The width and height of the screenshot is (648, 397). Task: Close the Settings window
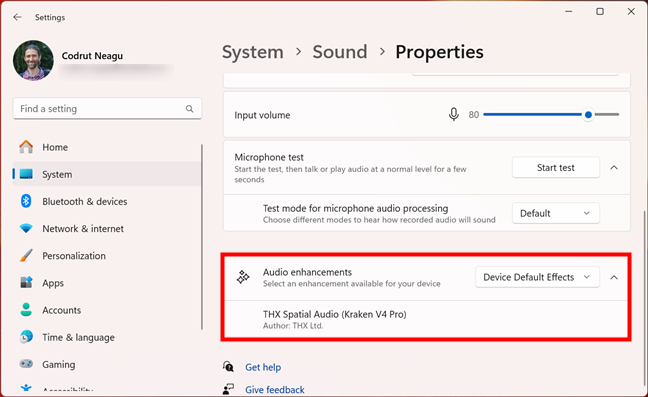click(x=631, y=12)
